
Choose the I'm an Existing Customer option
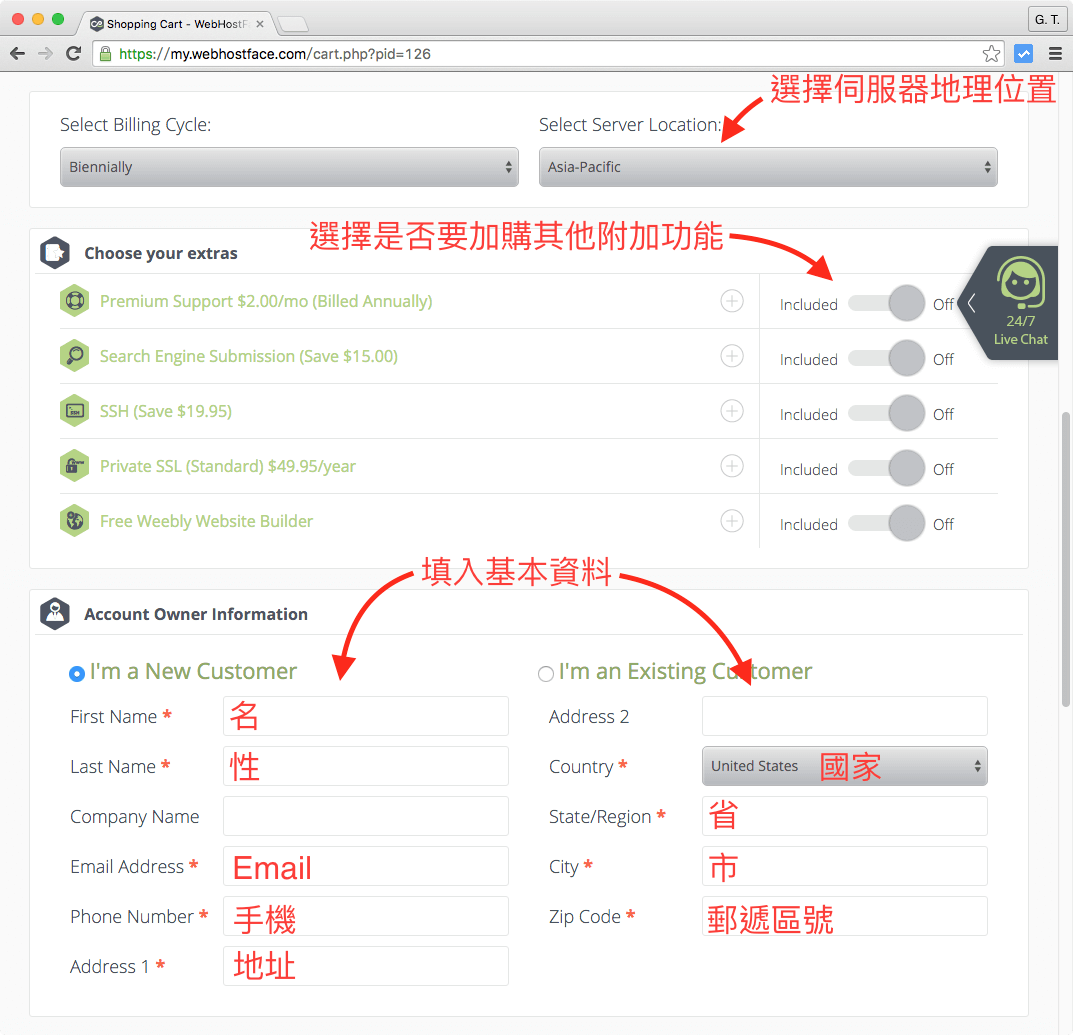click(546, 674)
